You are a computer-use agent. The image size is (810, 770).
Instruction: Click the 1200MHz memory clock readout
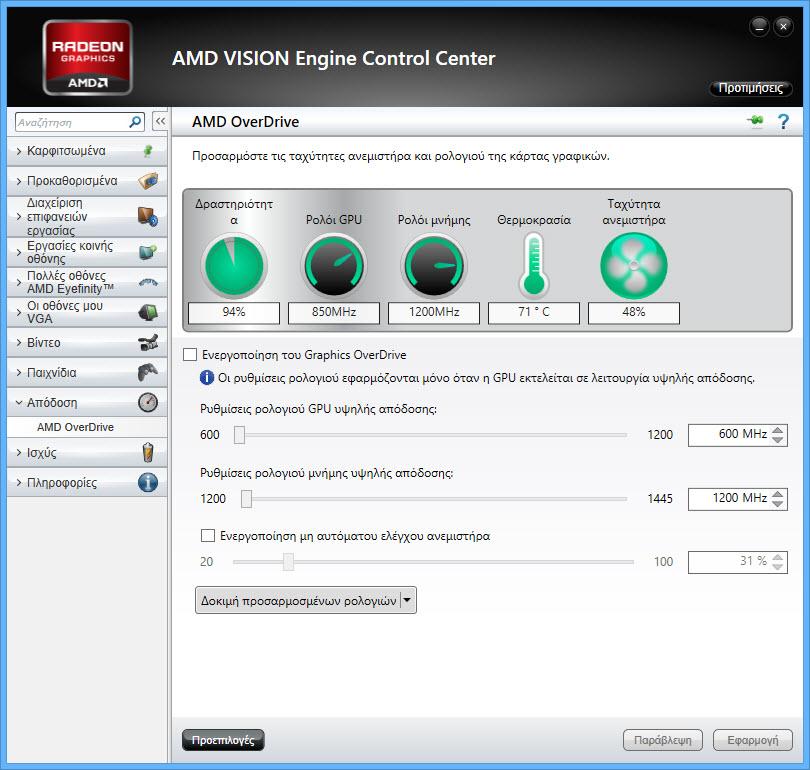click(x=434, y=312)
